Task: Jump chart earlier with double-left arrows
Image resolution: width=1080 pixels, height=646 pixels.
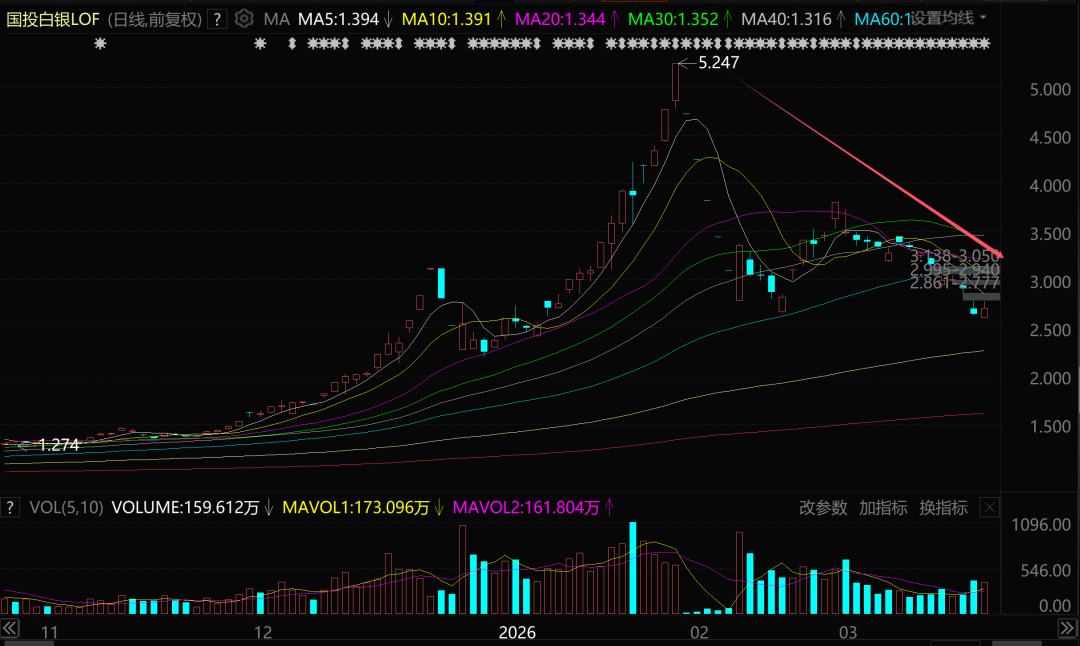Action: [10, 627]
